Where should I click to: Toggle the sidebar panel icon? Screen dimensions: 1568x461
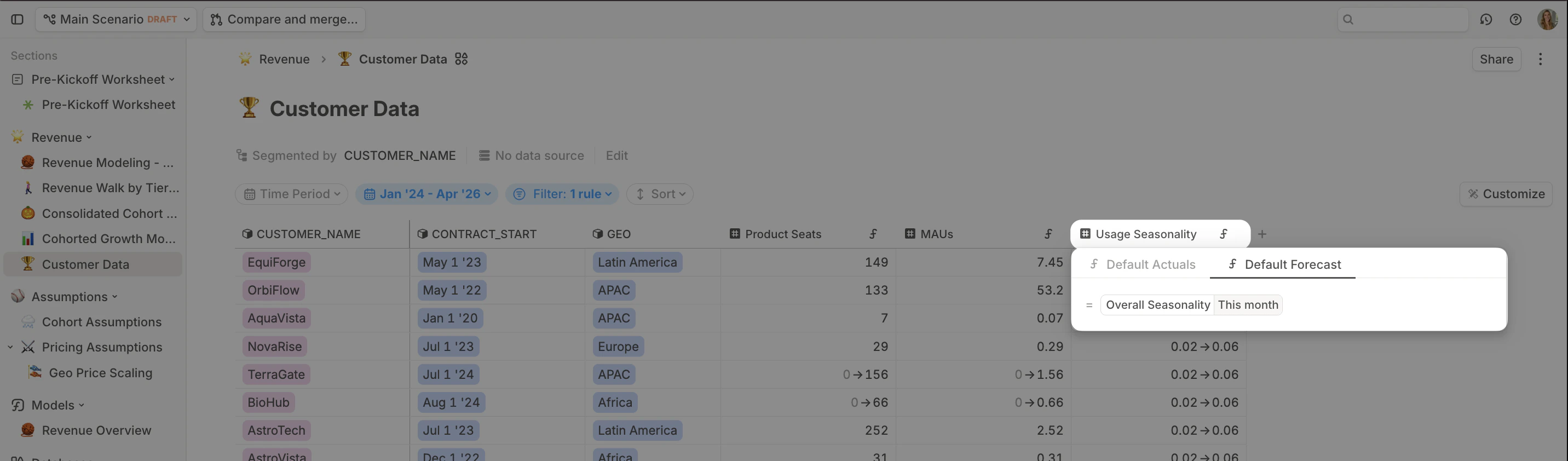click(17, 20)
